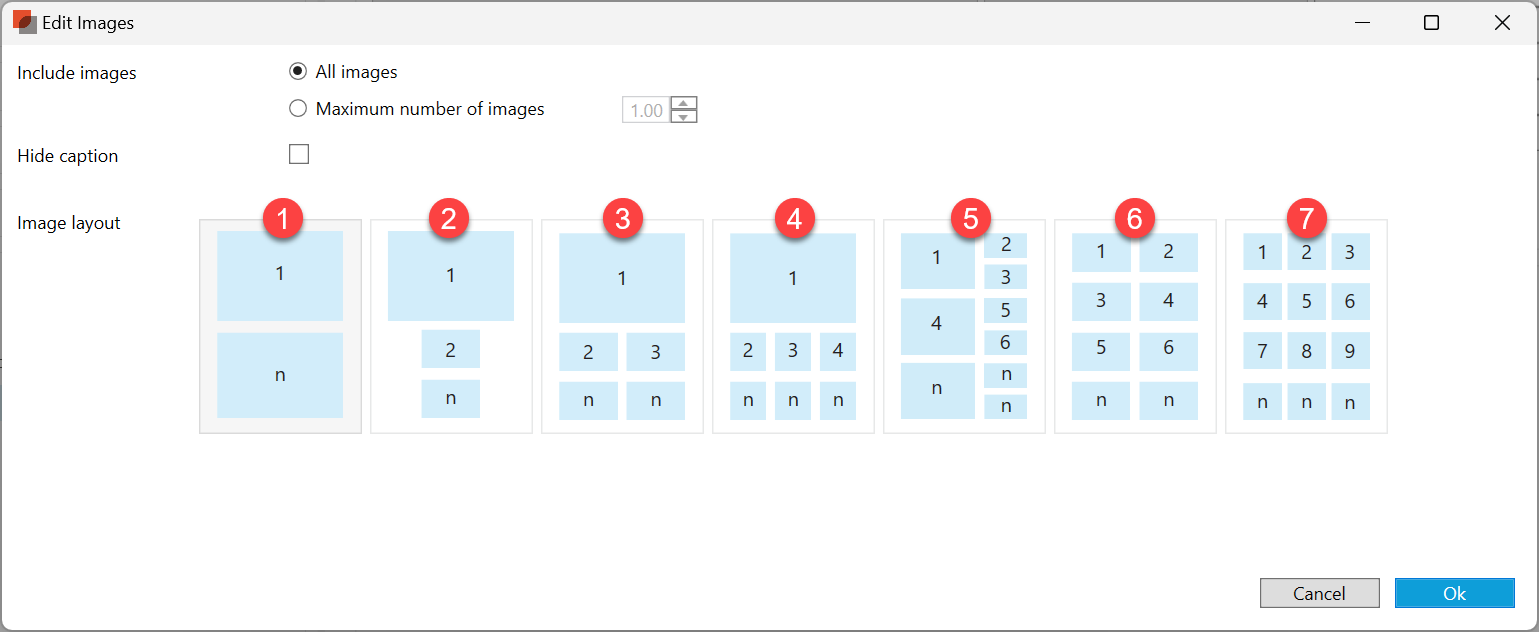This screenshot has height=632, width=1539.
Task: Enable the Hide caption checkbox
Action: (298, 155)
